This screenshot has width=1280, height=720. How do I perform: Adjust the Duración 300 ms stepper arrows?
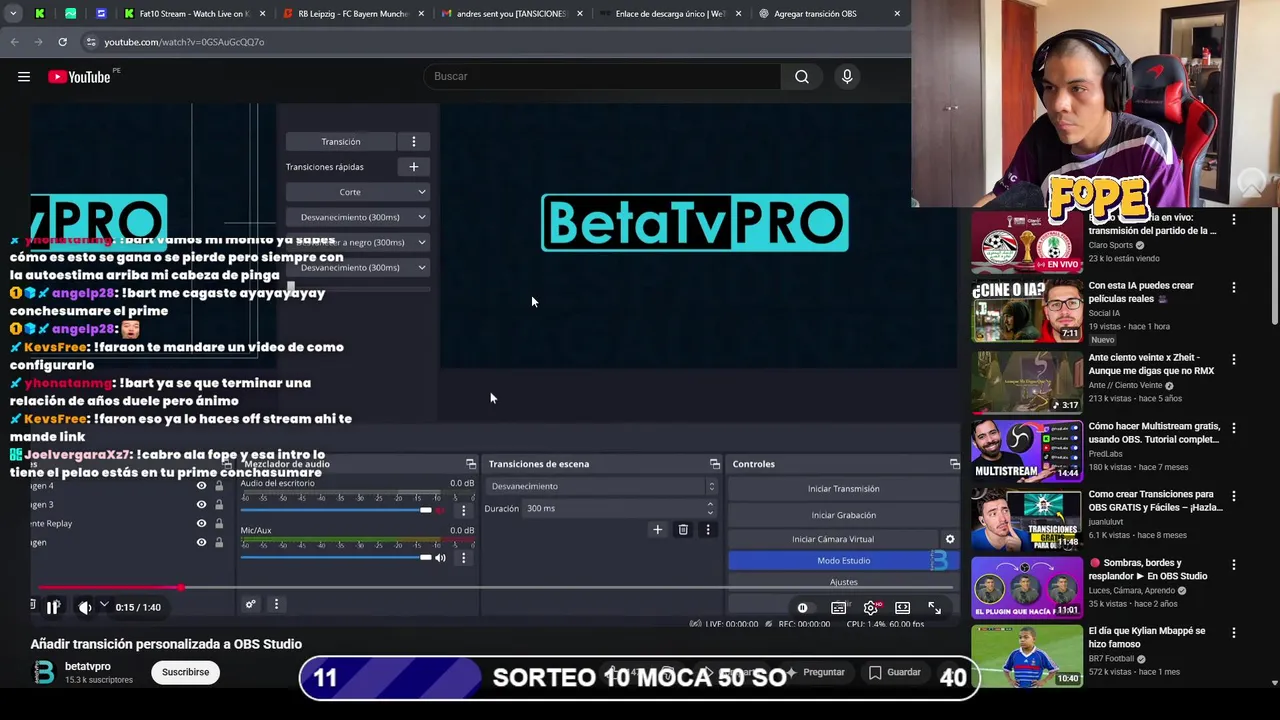click(x=710, y=509)
